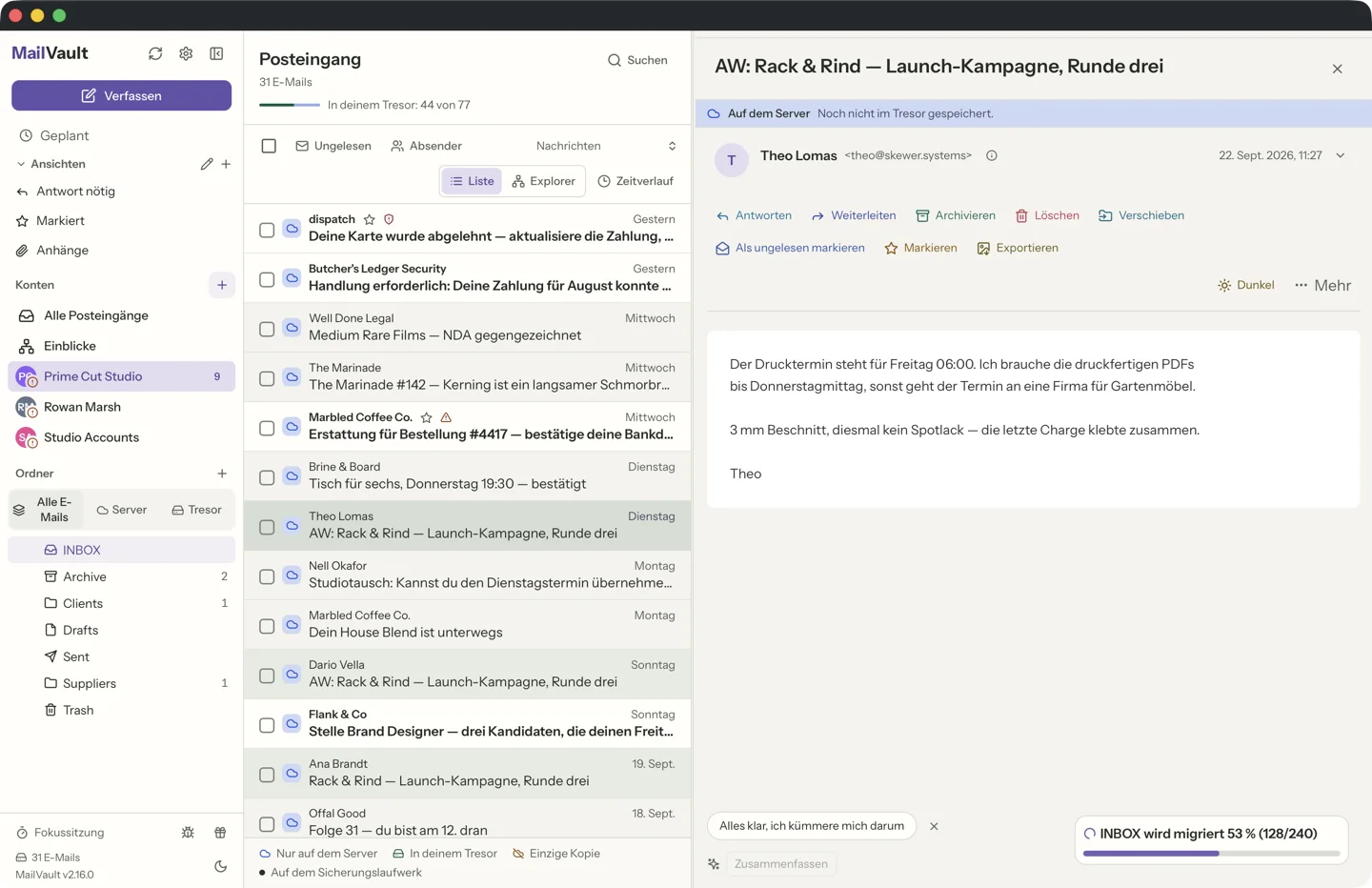Image resolution: width=1372 pixels, height=888 pixels.
Task: Check the box for Well Done Legal email
Action: pos(267,329)
